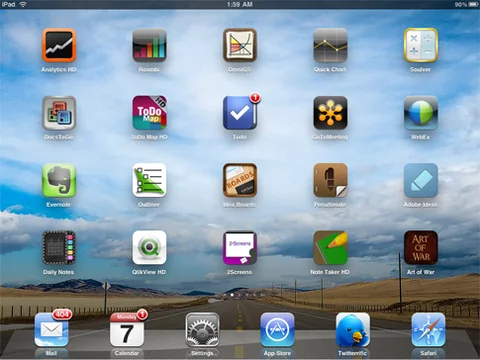Screen dimensions: 480x360
Task: Tap the battery indicator in status bar
Action: click(x=473, y=4)
